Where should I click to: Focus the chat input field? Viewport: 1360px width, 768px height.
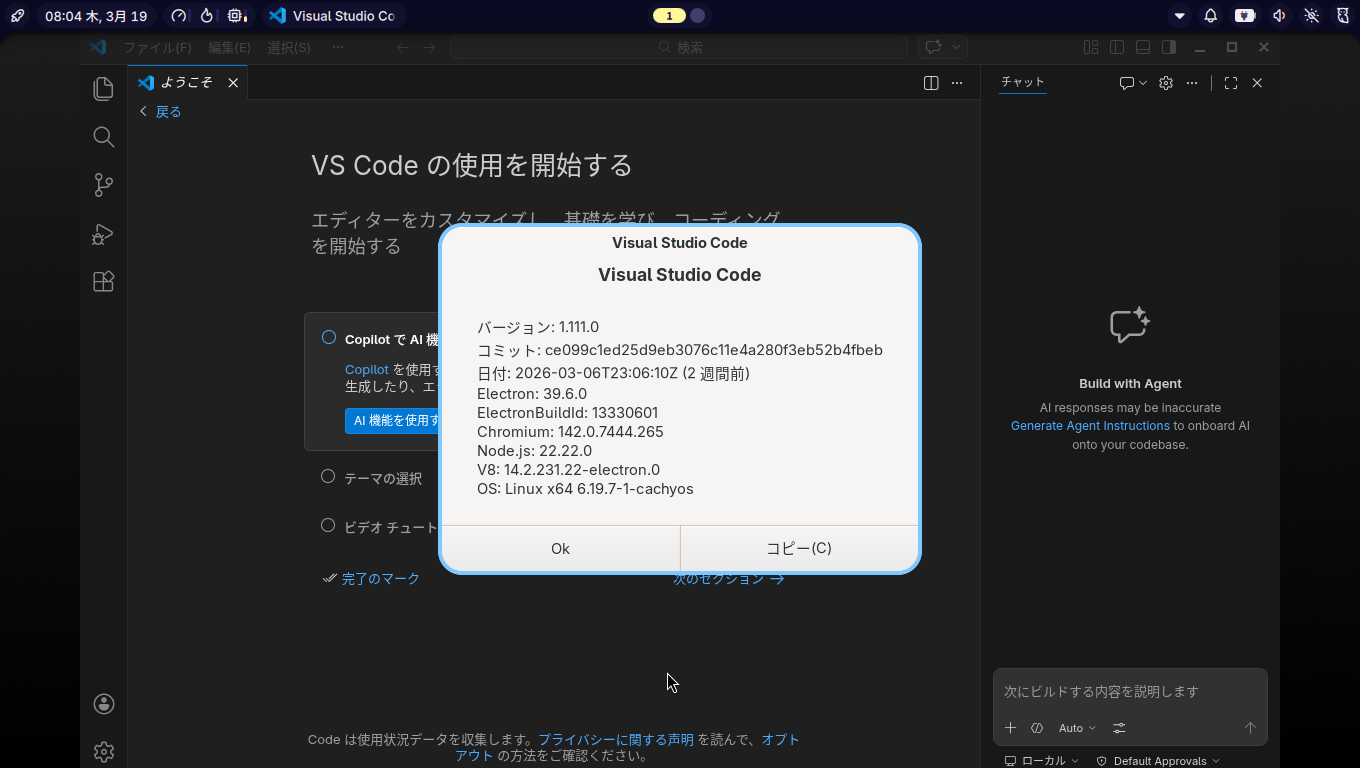[1130, 691]
